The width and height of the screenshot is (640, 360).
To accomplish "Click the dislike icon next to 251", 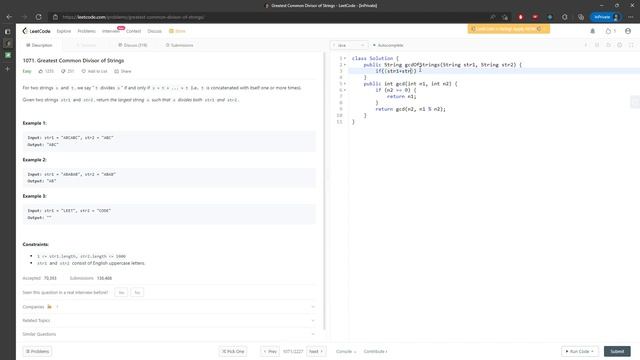I will tap(63, 71).
